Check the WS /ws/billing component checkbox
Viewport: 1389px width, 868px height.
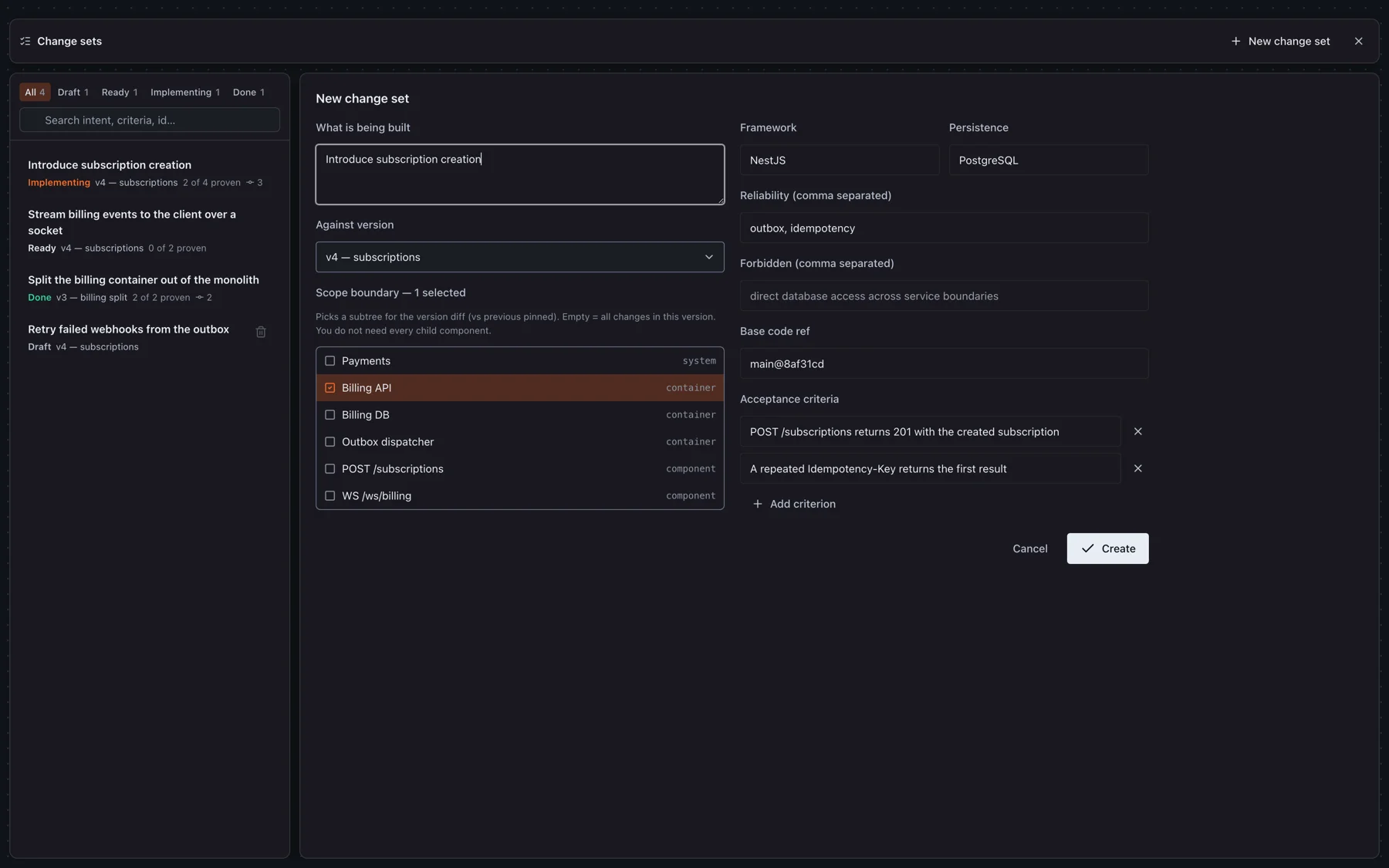point(330,496)
